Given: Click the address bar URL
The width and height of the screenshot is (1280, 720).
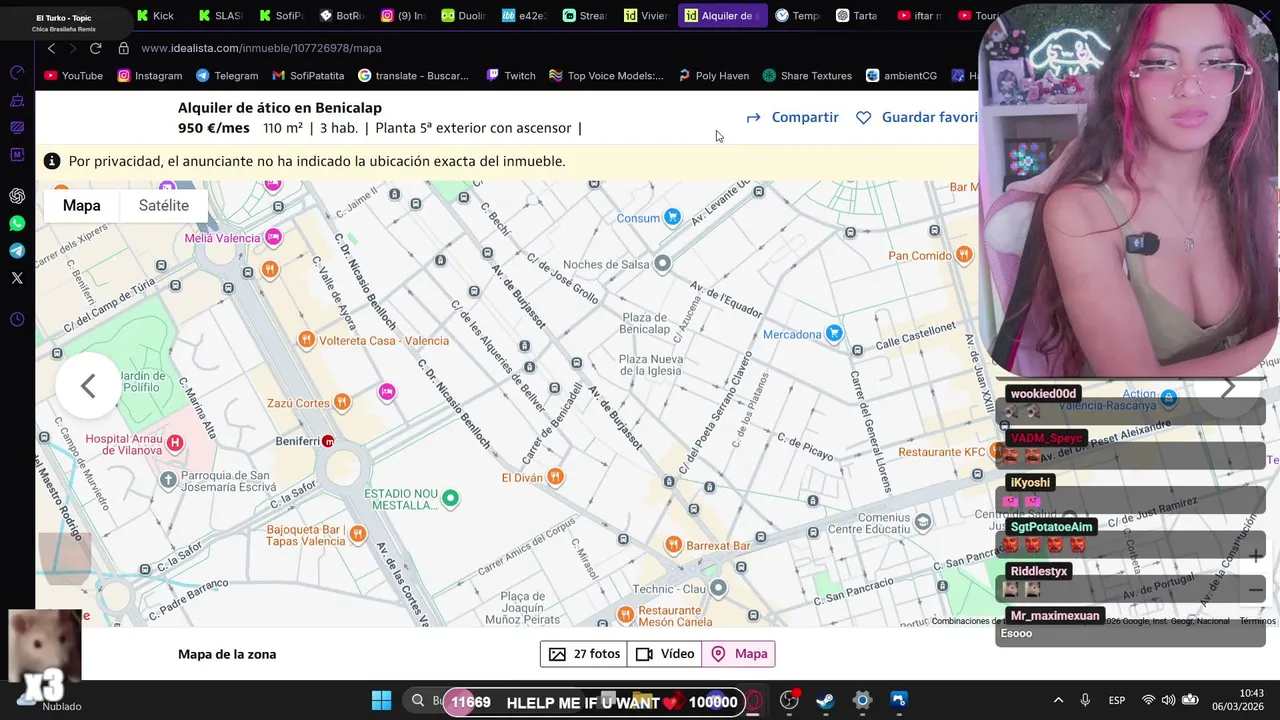Looking at the screenshot, I should [261, 48].
